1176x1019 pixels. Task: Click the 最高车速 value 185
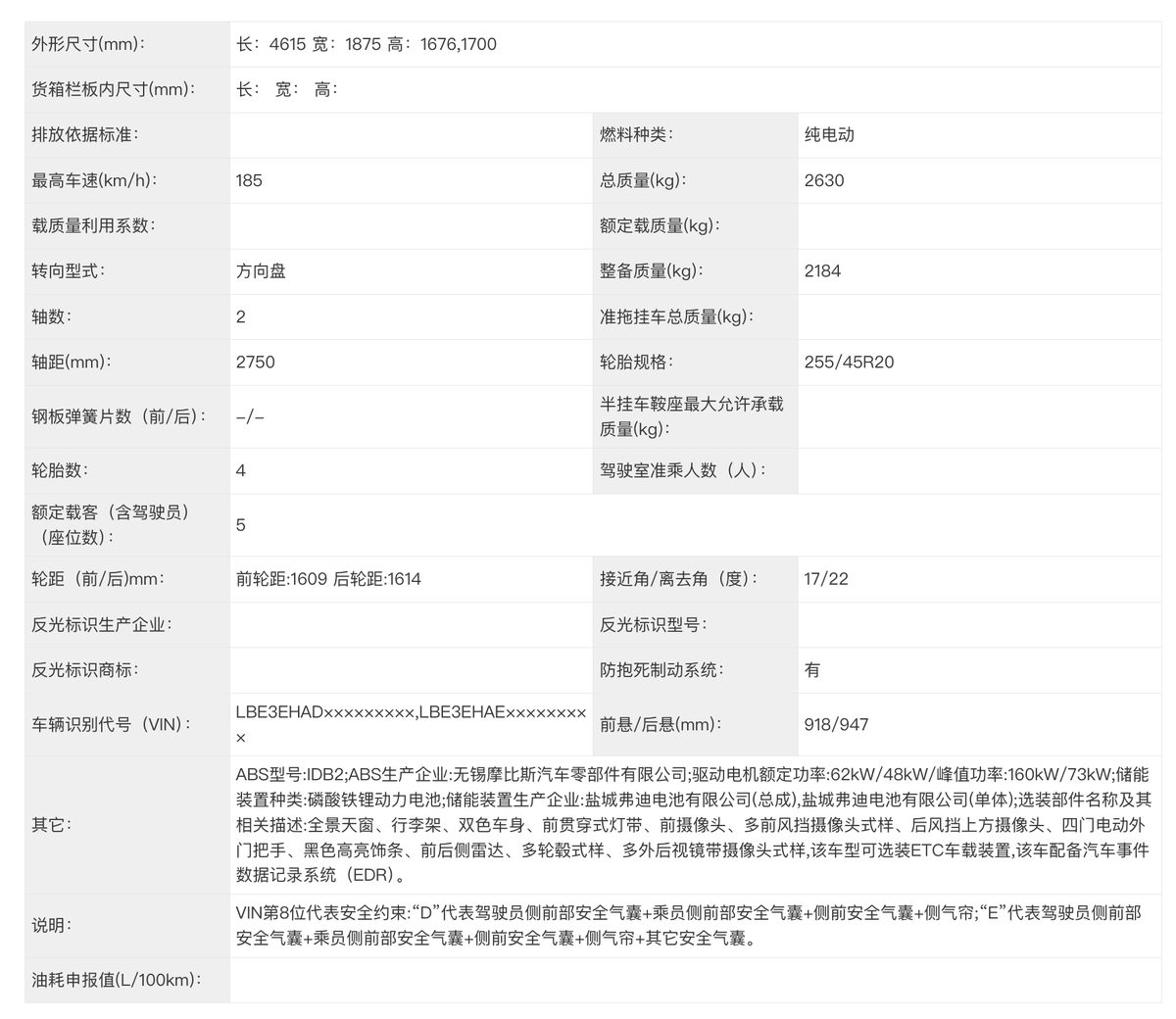[x=249, y=180]
